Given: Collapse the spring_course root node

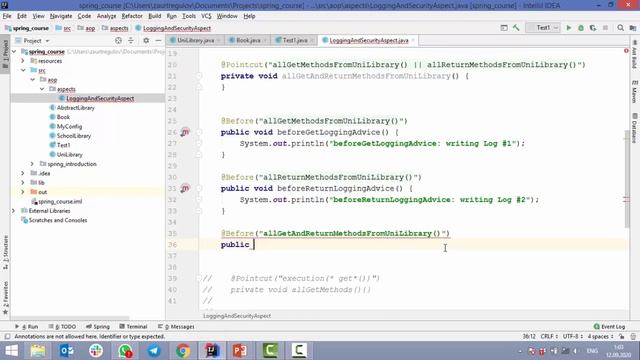Looking at the screenshot, I should (x=14, y=52).
